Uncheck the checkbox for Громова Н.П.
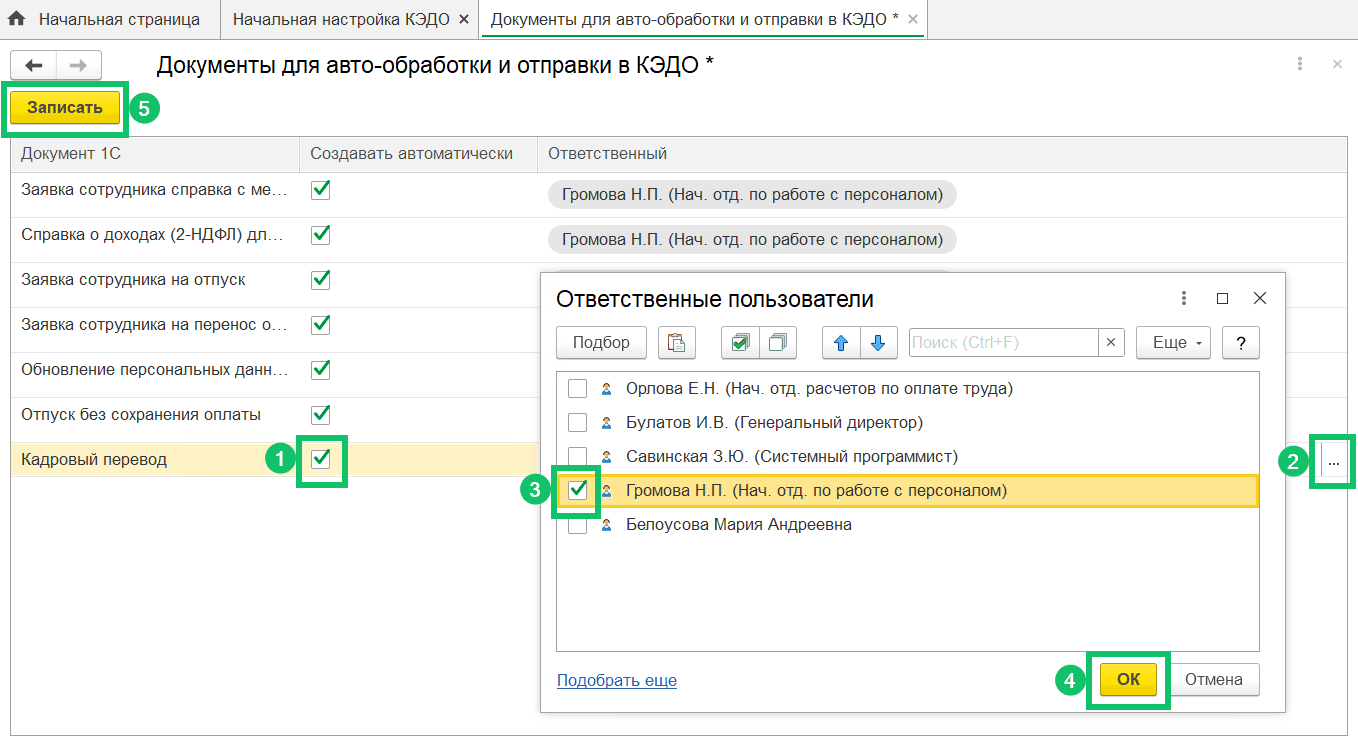The height and width of the screenshot is (745, 1358). click(x=577, y=491)
